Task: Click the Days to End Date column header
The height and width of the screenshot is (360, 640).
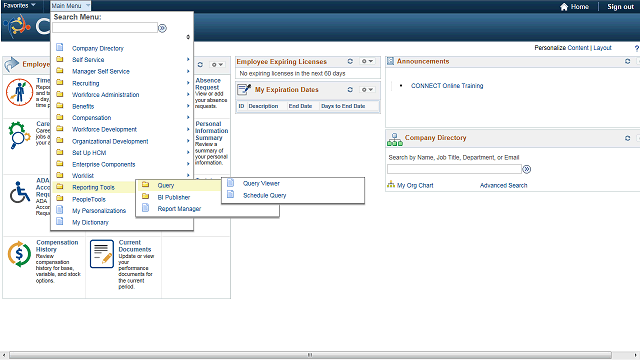Action: (343, 106)
